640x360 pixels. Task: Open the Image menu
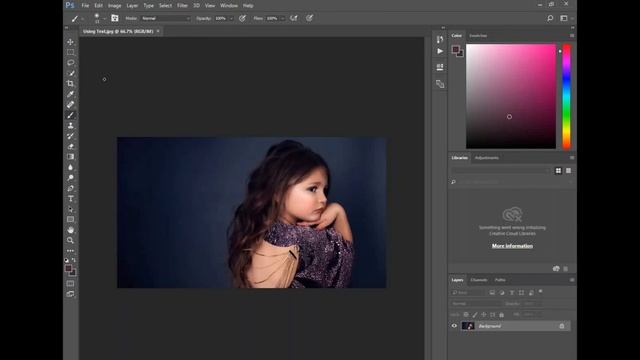tap(114, 6)
